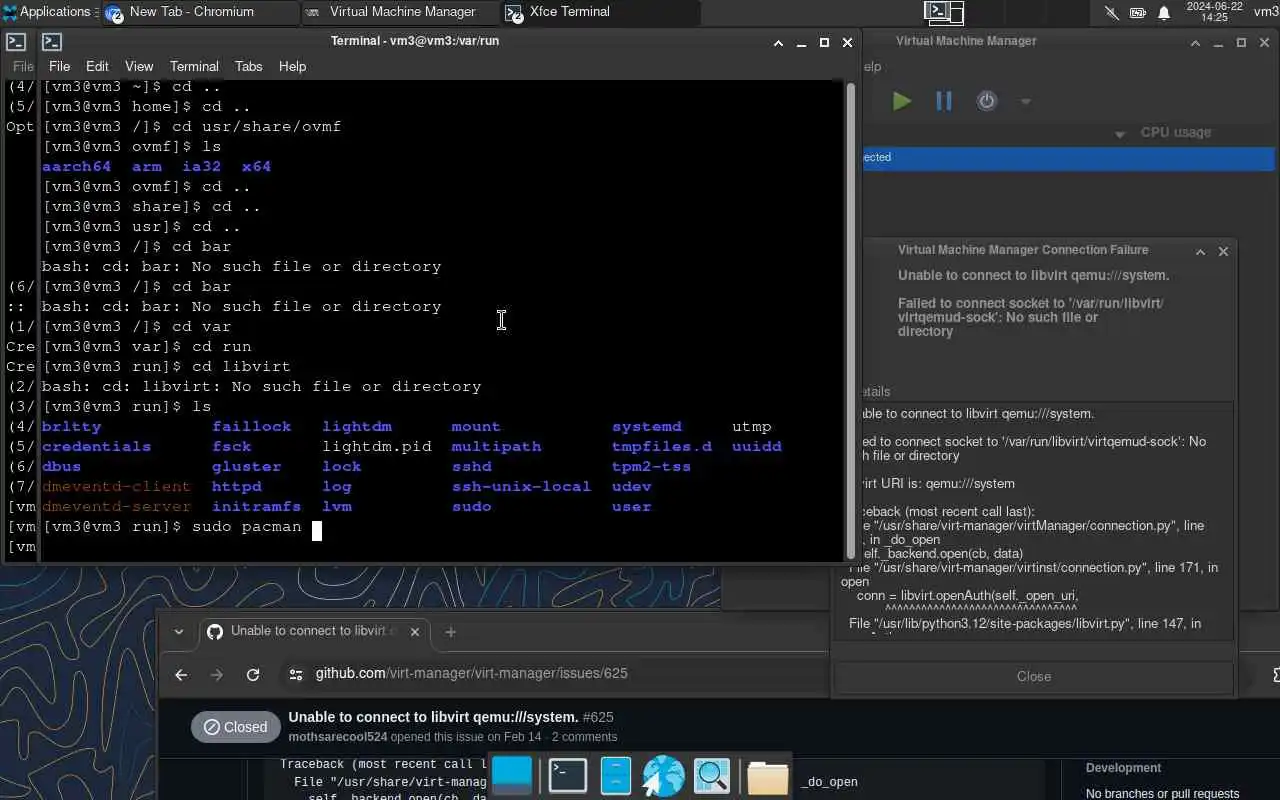Roll up the Connection Failure dialog
This screenshot has width=1280, height=800.
[1200, 251]
